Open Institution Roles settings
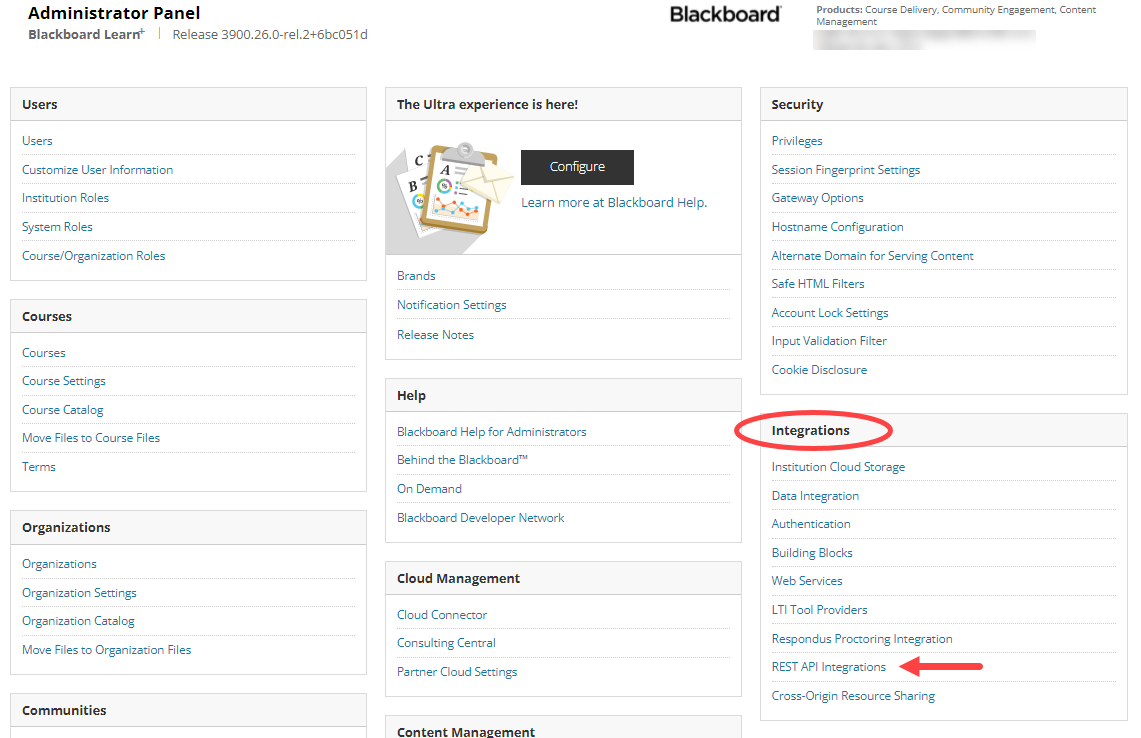This screenshot has width=1141, height=738. click(65, 198)
